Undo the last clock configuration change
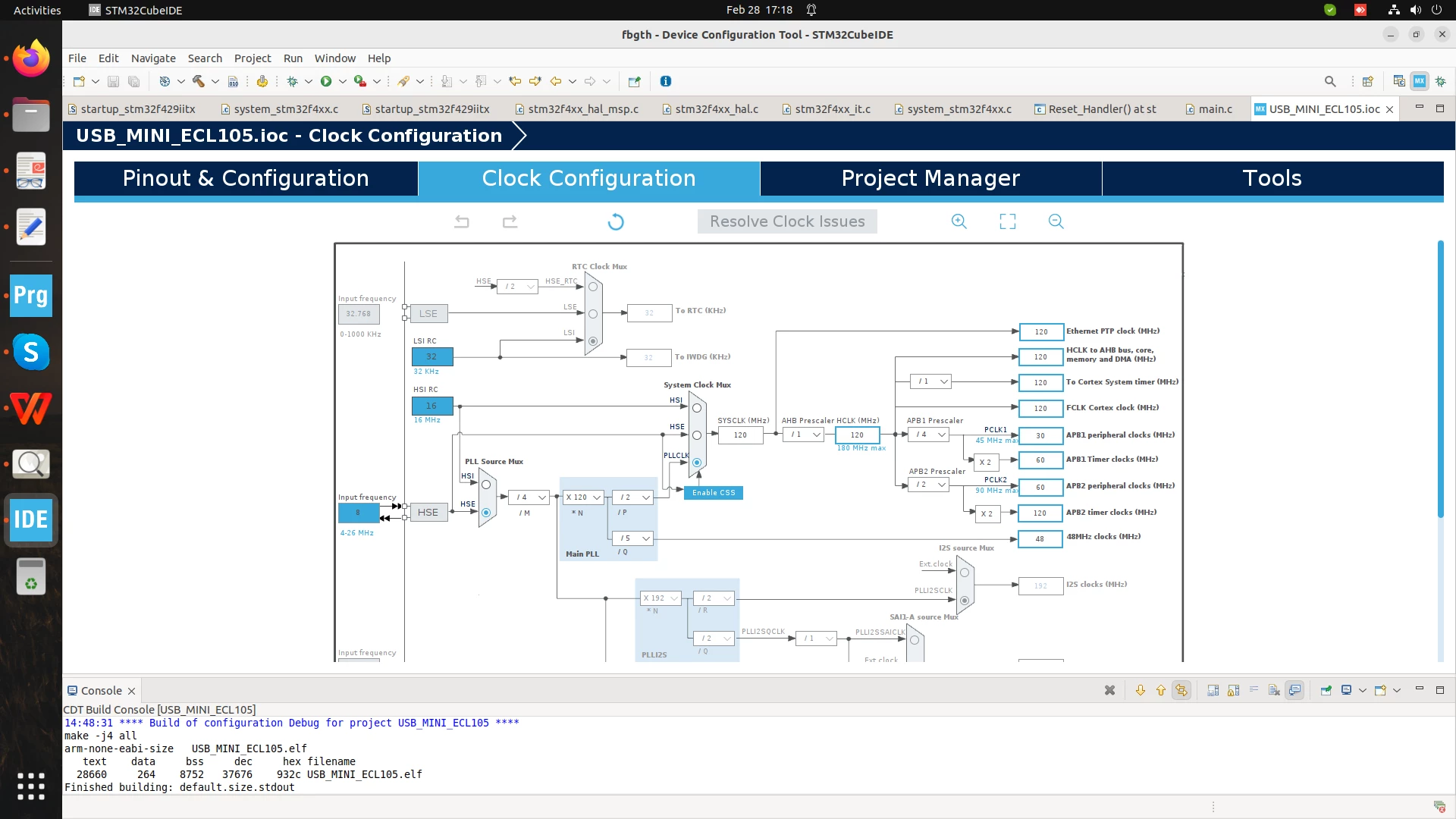 (x=462, y=221)
